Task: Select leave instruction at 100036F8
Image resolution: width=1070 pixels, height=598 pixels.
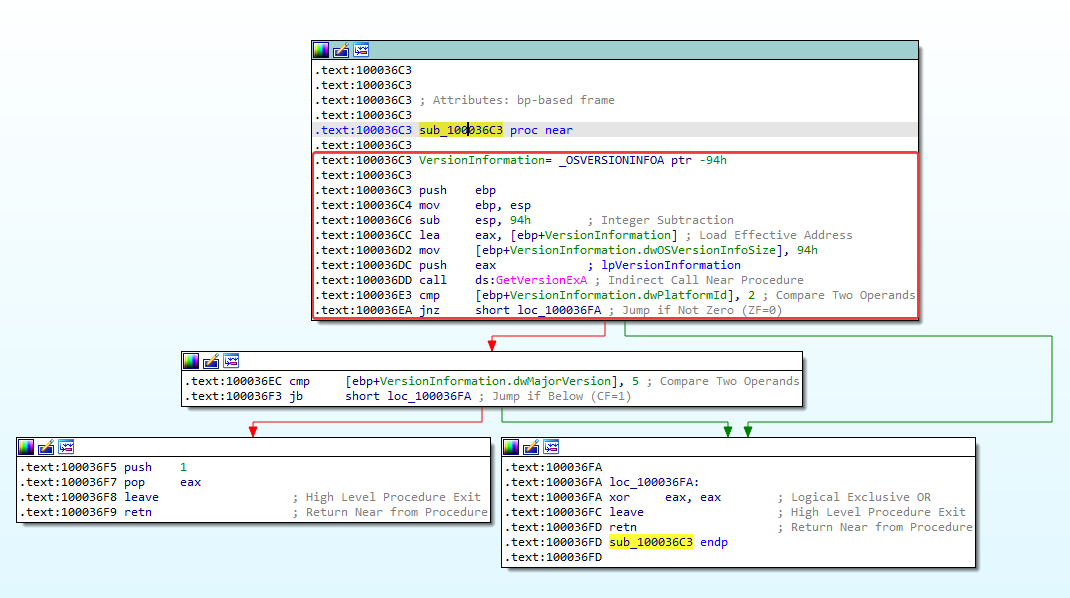Action: pyautogui.click(x=141, y=497)
